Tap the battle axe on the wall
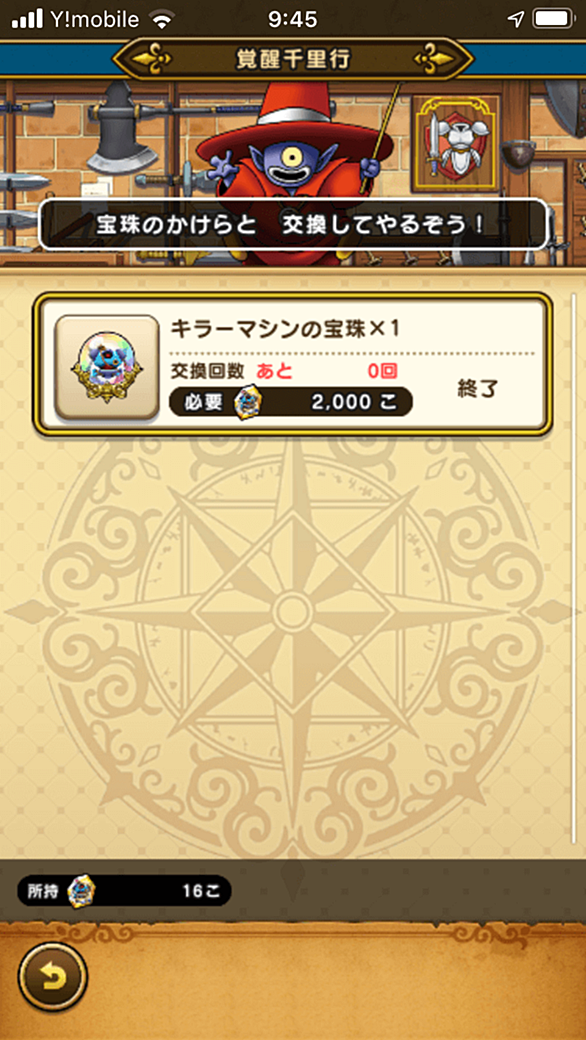The width and height of the screenshot is (586, 1040). [121, 126]
